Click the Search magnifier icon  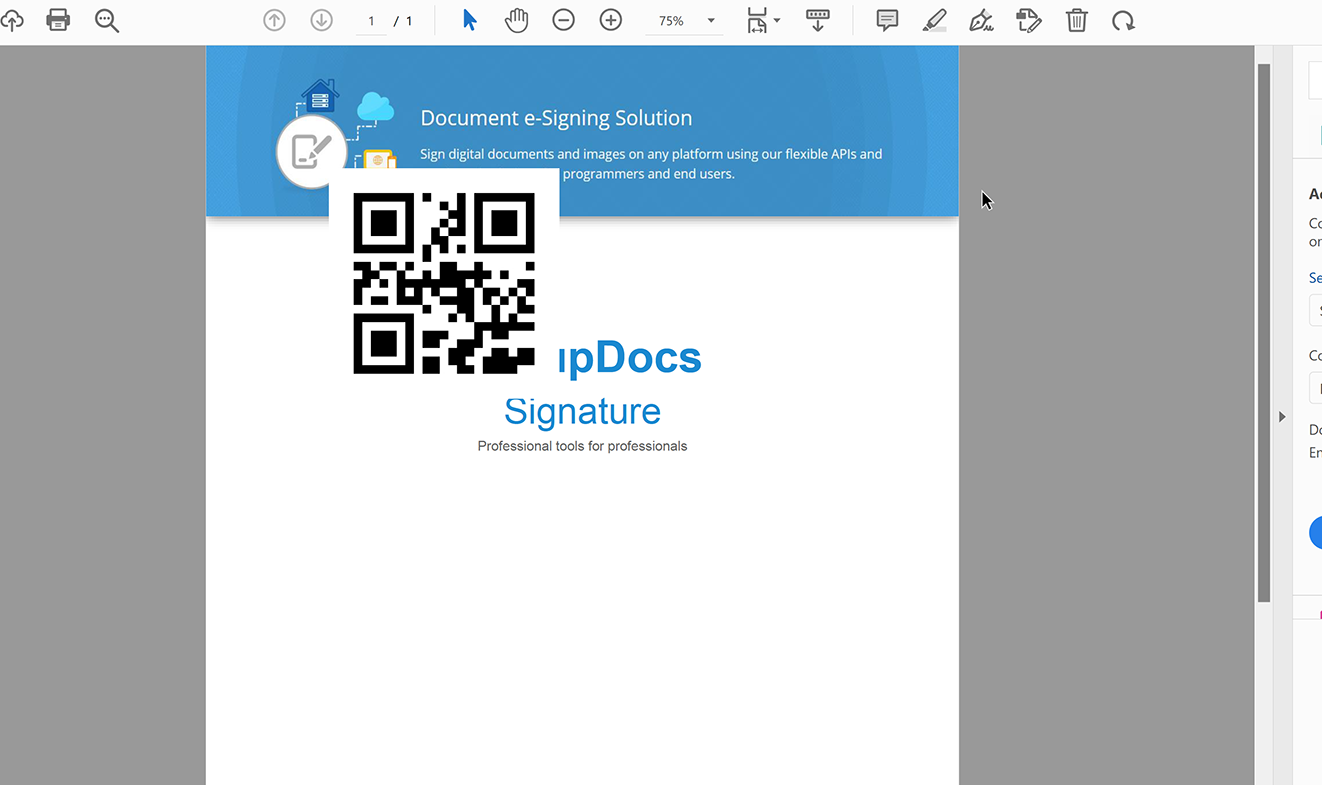coord(107,20)
